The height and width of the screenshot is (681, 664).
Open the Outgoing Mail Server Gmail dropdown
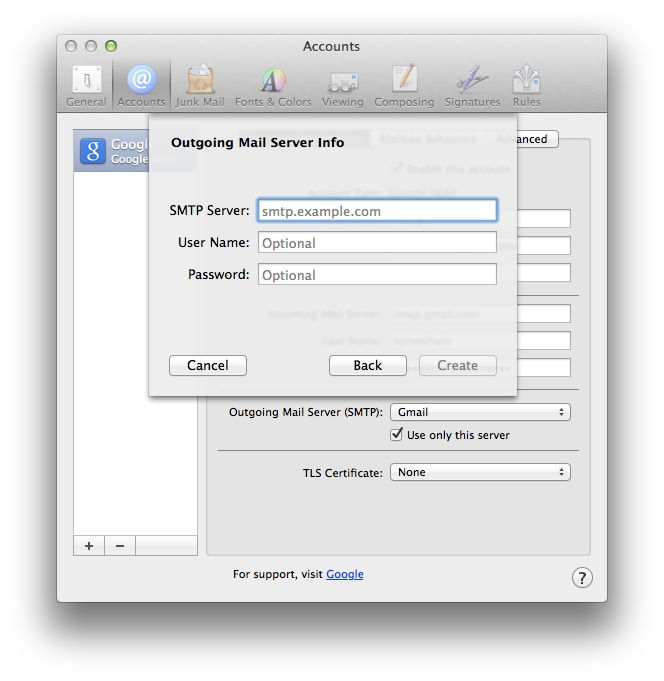(480, 412)
